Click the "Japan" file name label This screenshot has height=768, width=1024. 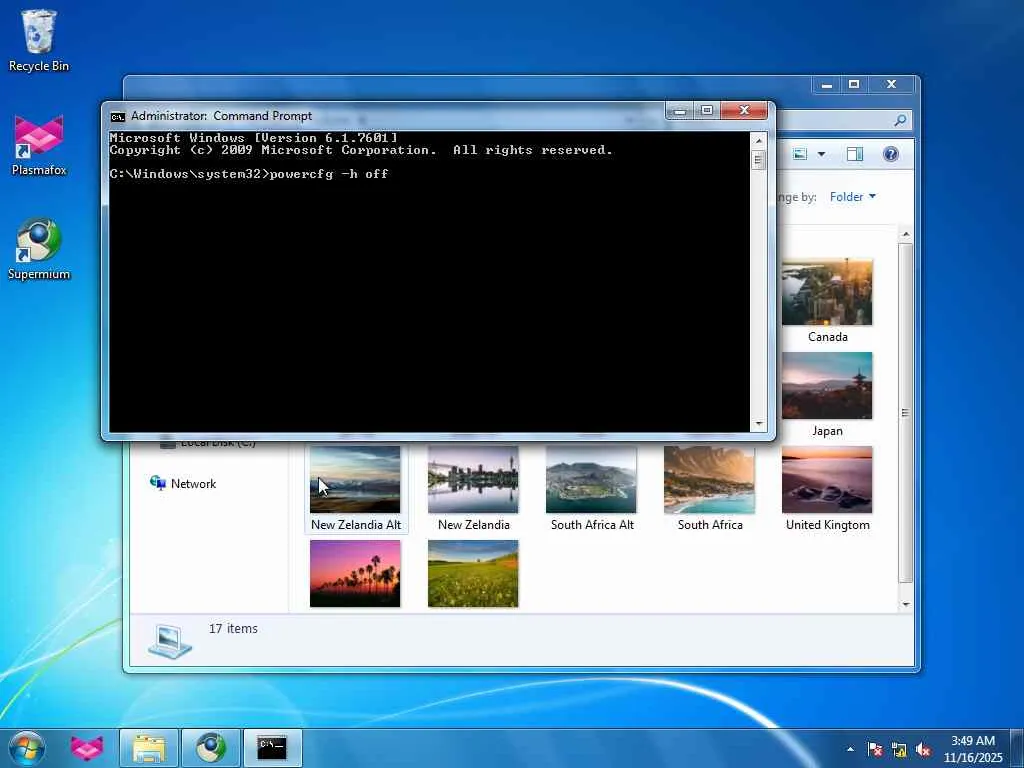pyautogui.click(x=827, y=431)
